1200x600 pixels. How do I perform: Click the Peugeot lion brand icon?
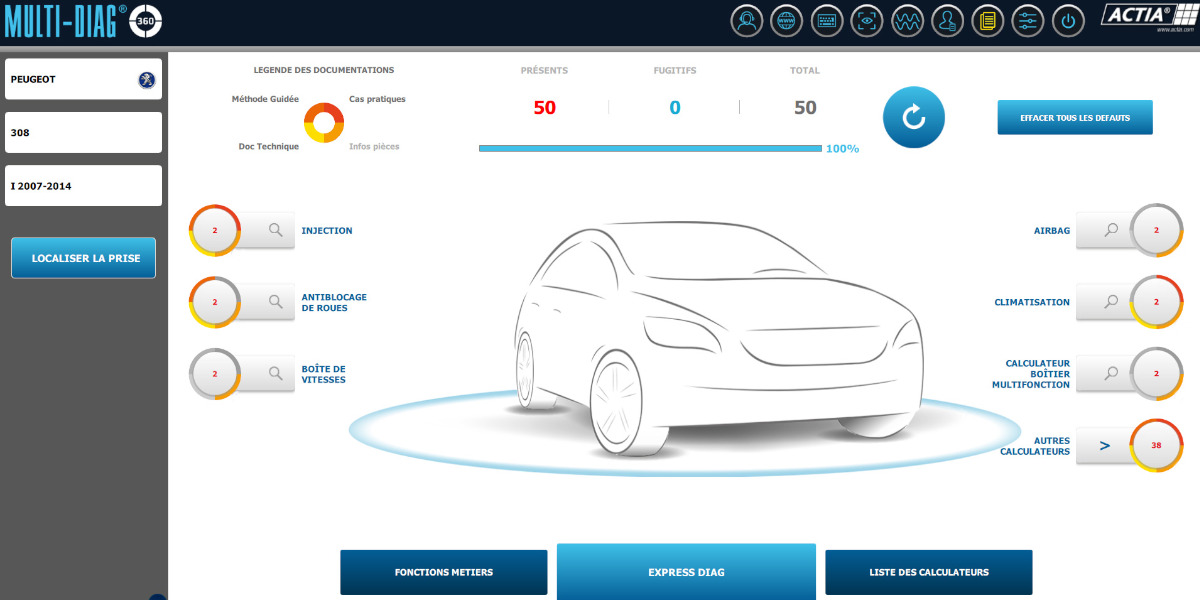pyautogui.click(x=146, y=79)
